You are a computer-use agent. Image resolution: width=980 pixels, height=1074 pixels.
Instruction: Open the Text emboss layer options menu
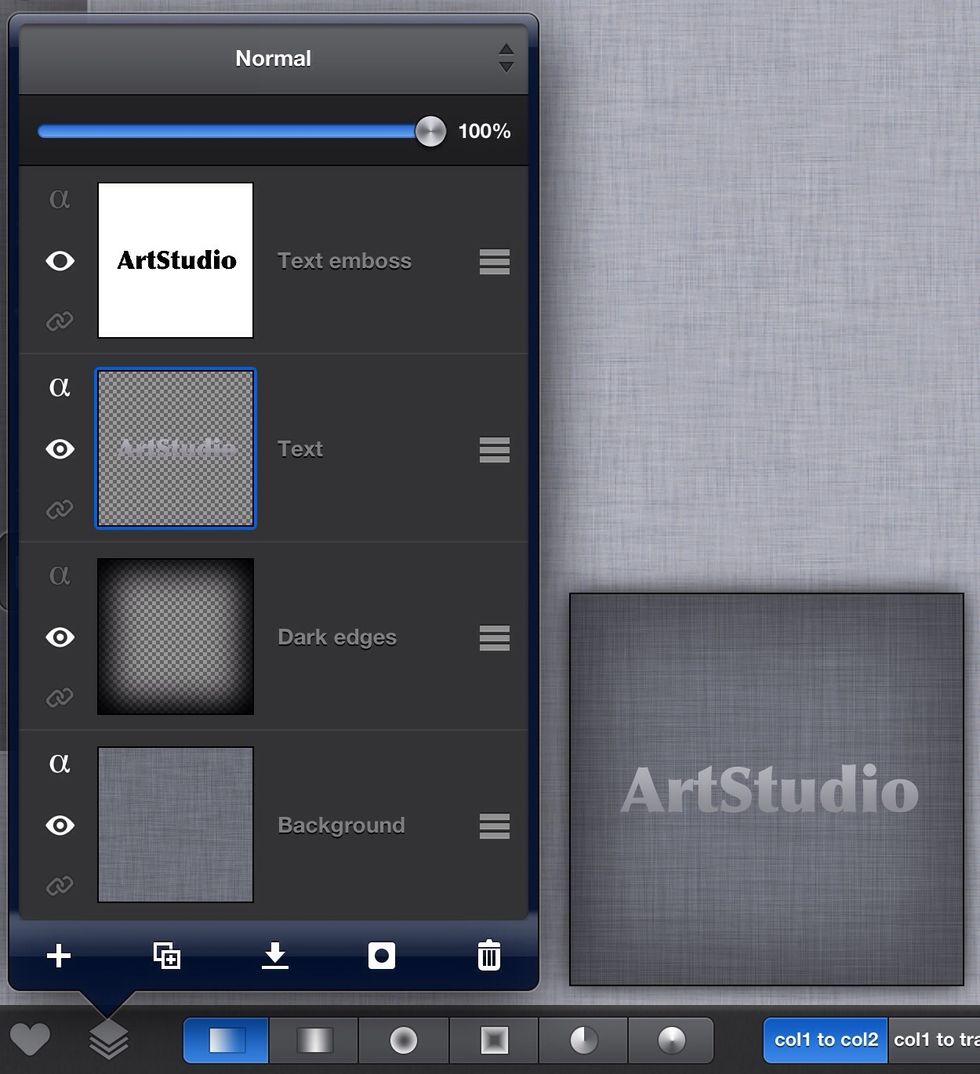coord(494,261)
